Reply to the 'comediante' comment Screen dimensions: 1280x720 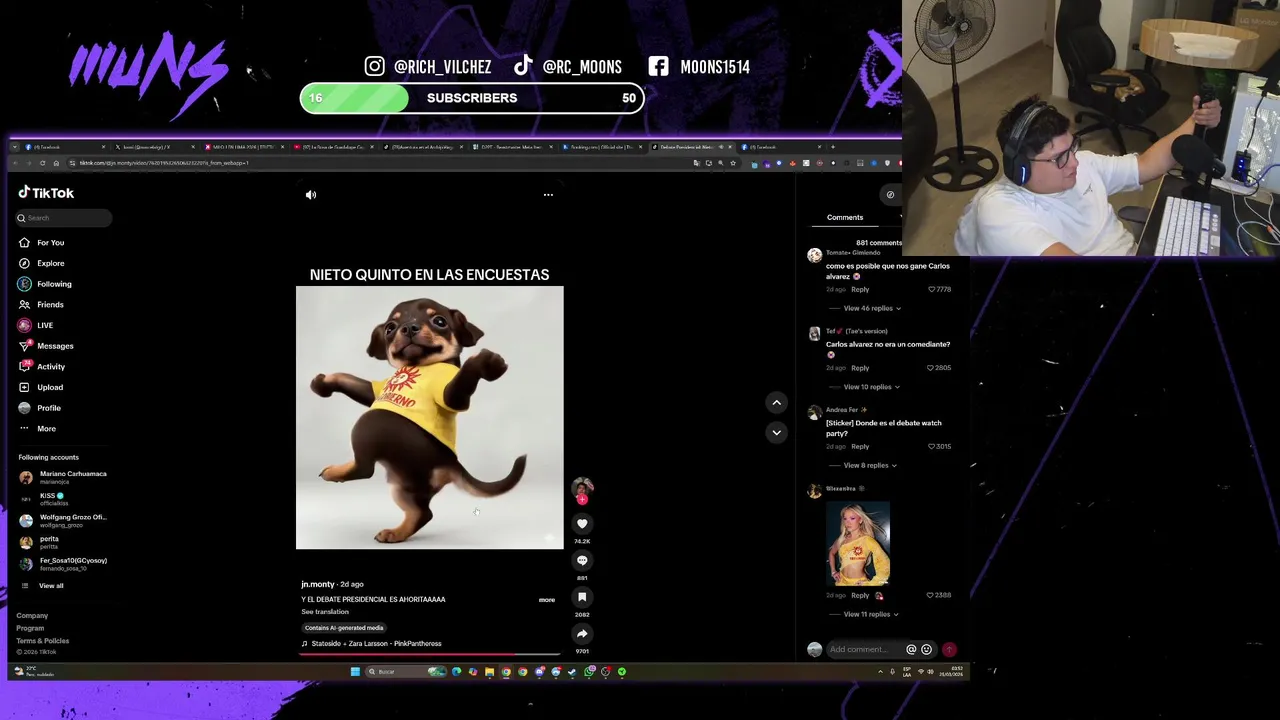coord(860,368)
